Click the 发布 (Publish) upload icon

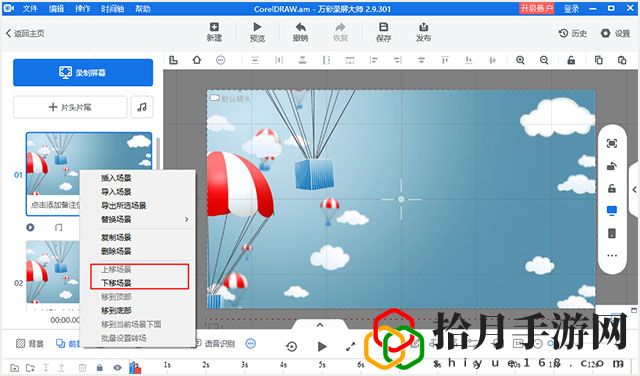click(x=423, y=27)
